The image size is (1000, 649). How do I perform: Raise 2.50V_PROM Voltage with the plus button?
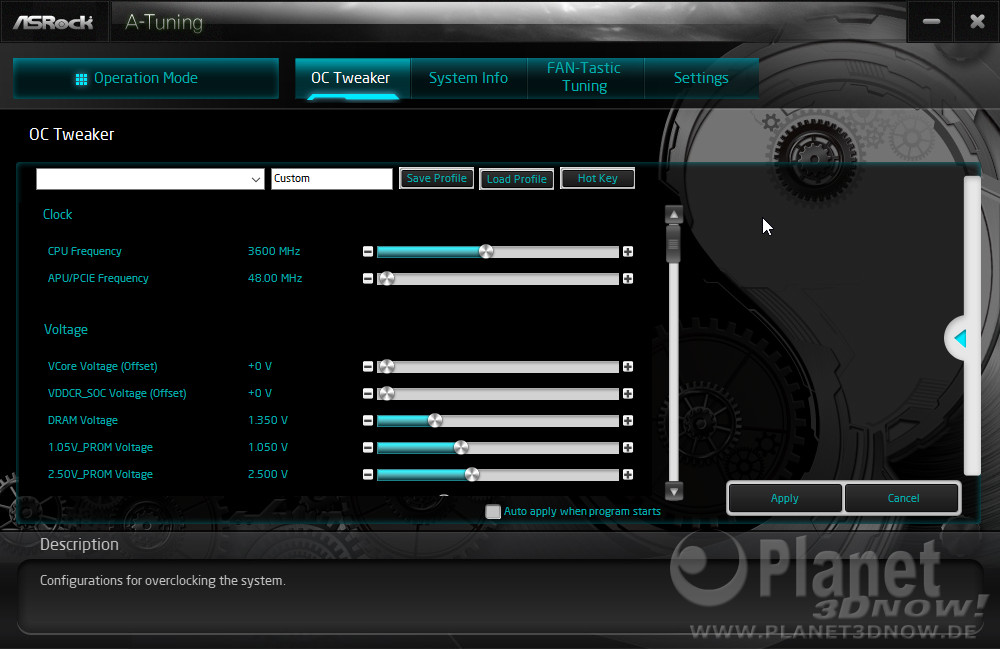click(628, 474)
